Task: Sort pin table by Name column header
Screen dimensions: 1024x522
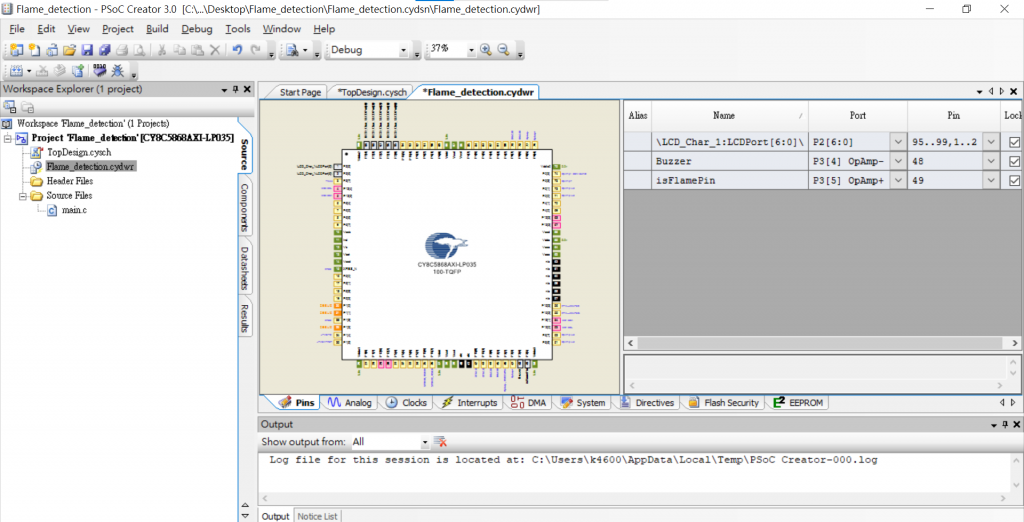Action: (729, 116)
